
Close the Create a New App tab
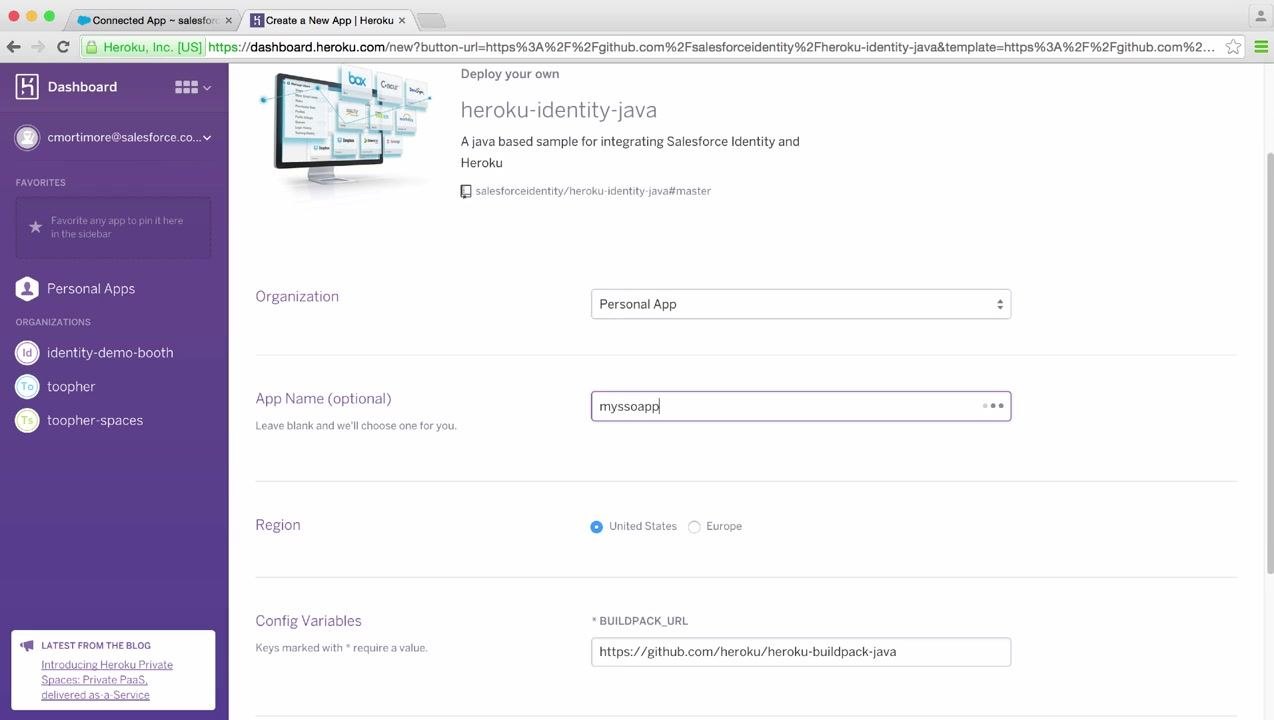[402, 20]
